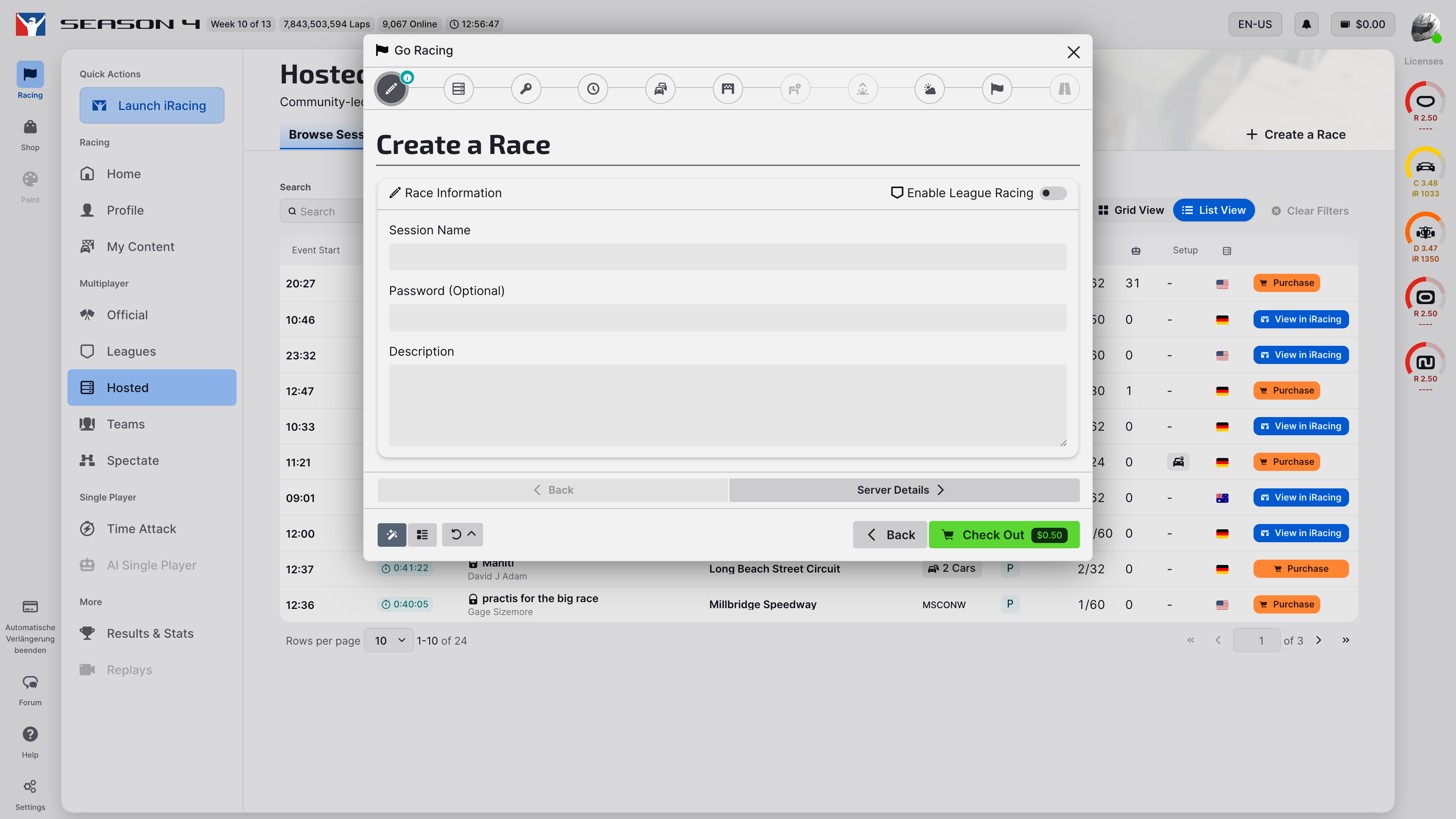Viewport: 1456px width, 819px height.
Task: Click the Rookie oval license gauge
Action: [x=1425, y=102]
